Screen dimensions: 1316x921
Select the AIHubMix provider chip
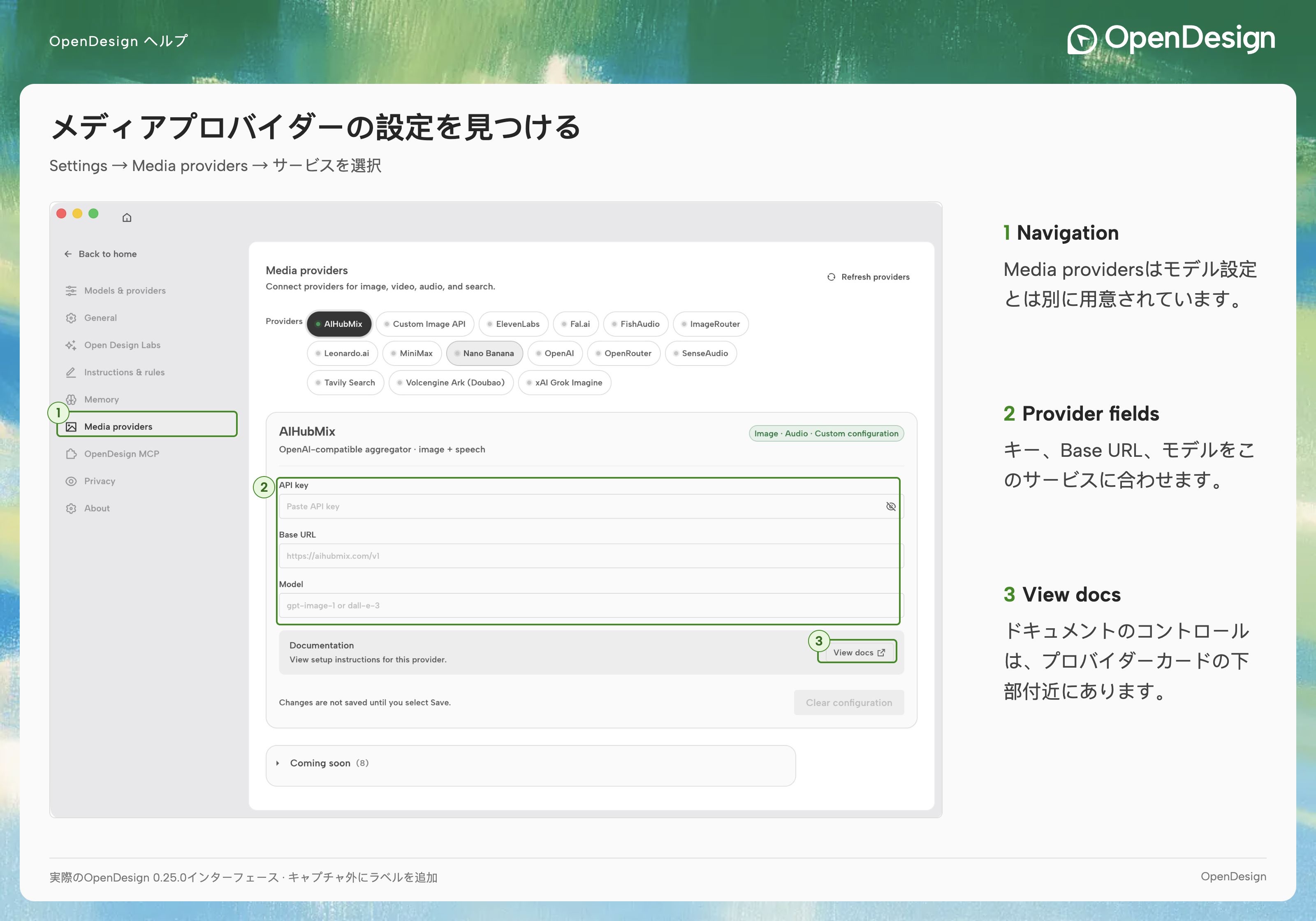click(x=339, y=324)
